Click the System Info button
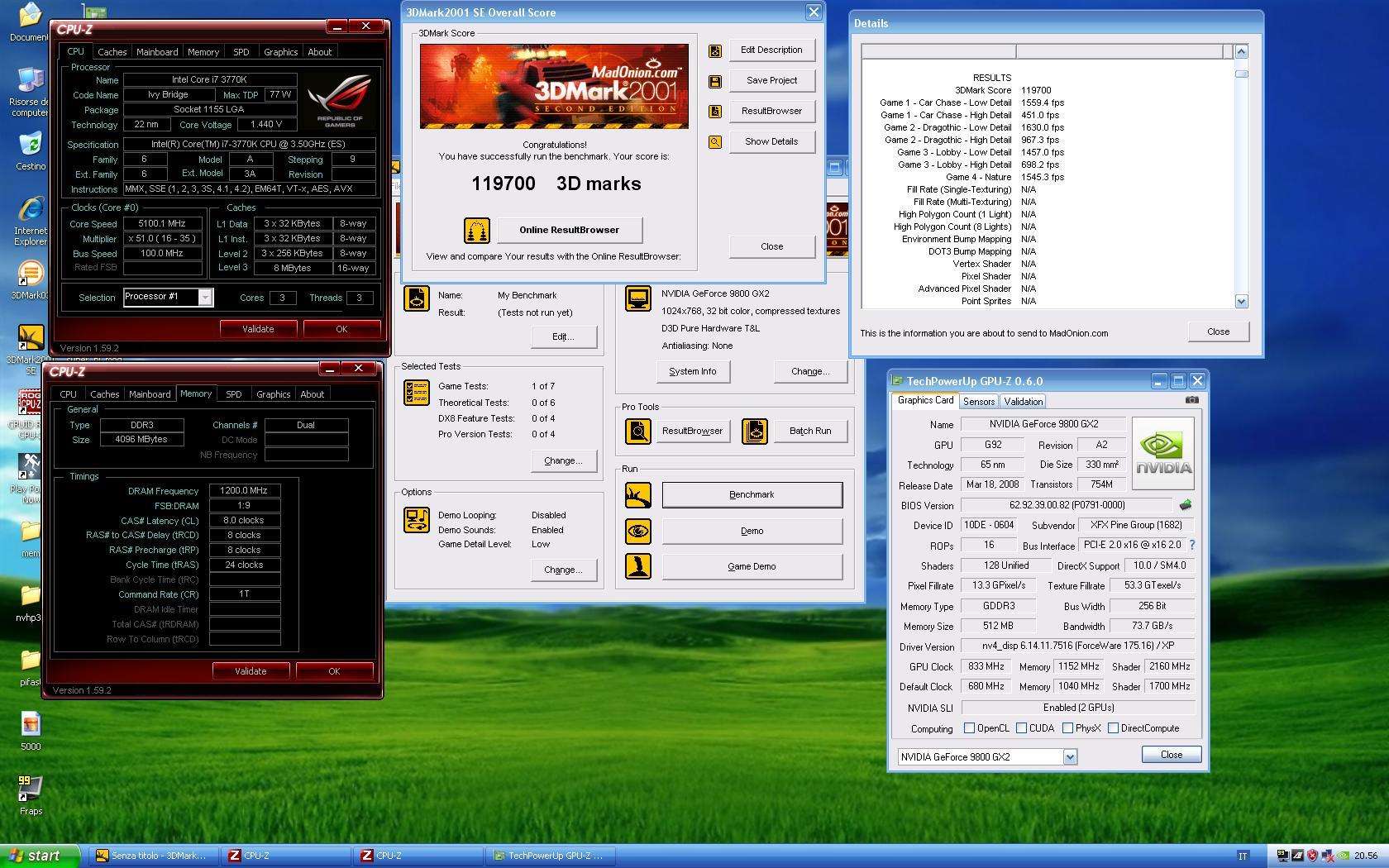The height and width of the screenshot is (868, 1389). 693,372
